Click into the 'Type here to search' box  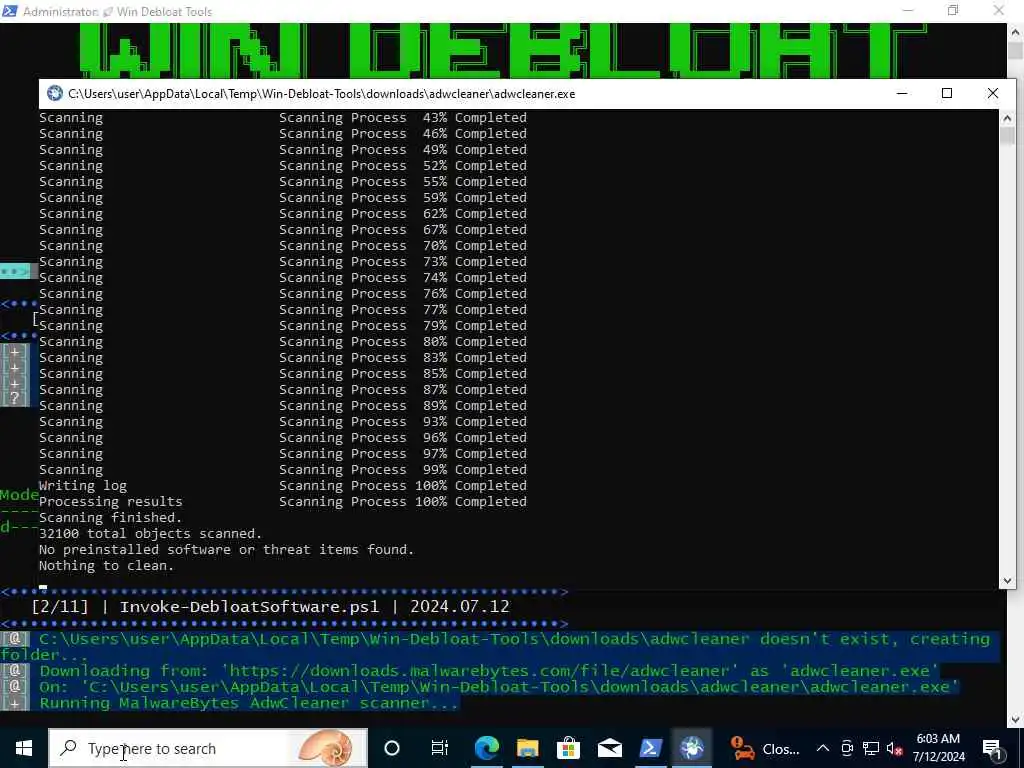[x=208, y=748]
